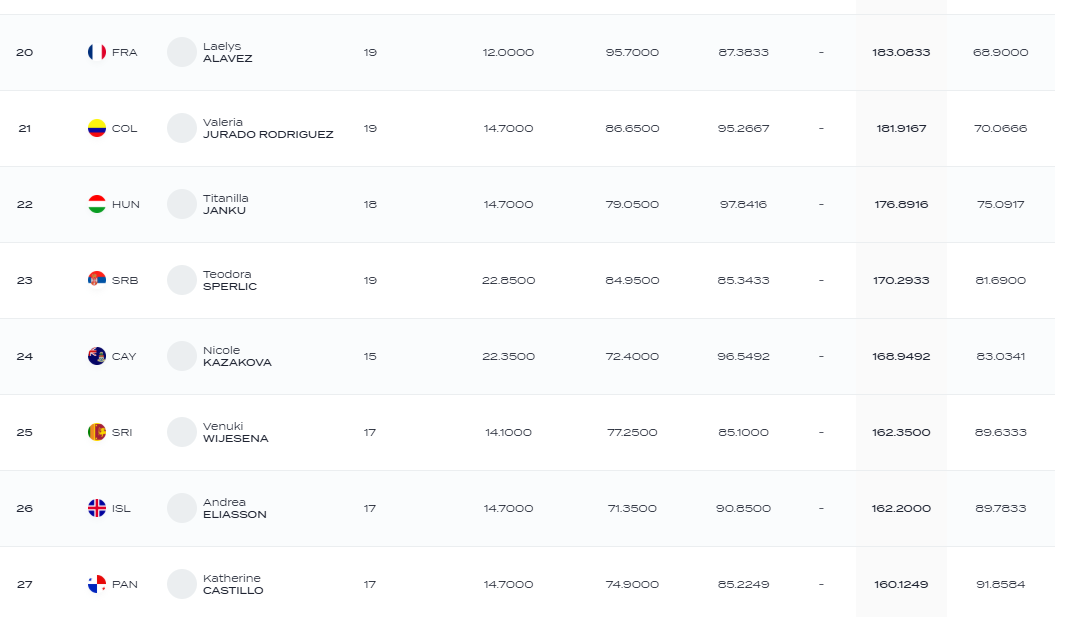Click the France flag icon
This screenshot has height=617, width=1076.
(x=97, y=52)
